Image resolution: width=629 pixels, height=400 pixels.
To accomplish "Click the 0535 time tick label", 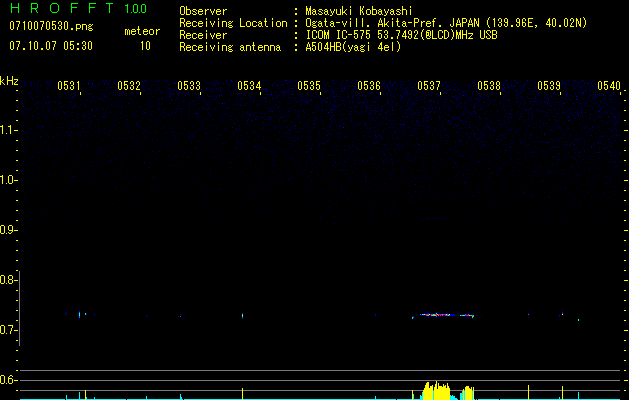I will click(x=309, y=86).
